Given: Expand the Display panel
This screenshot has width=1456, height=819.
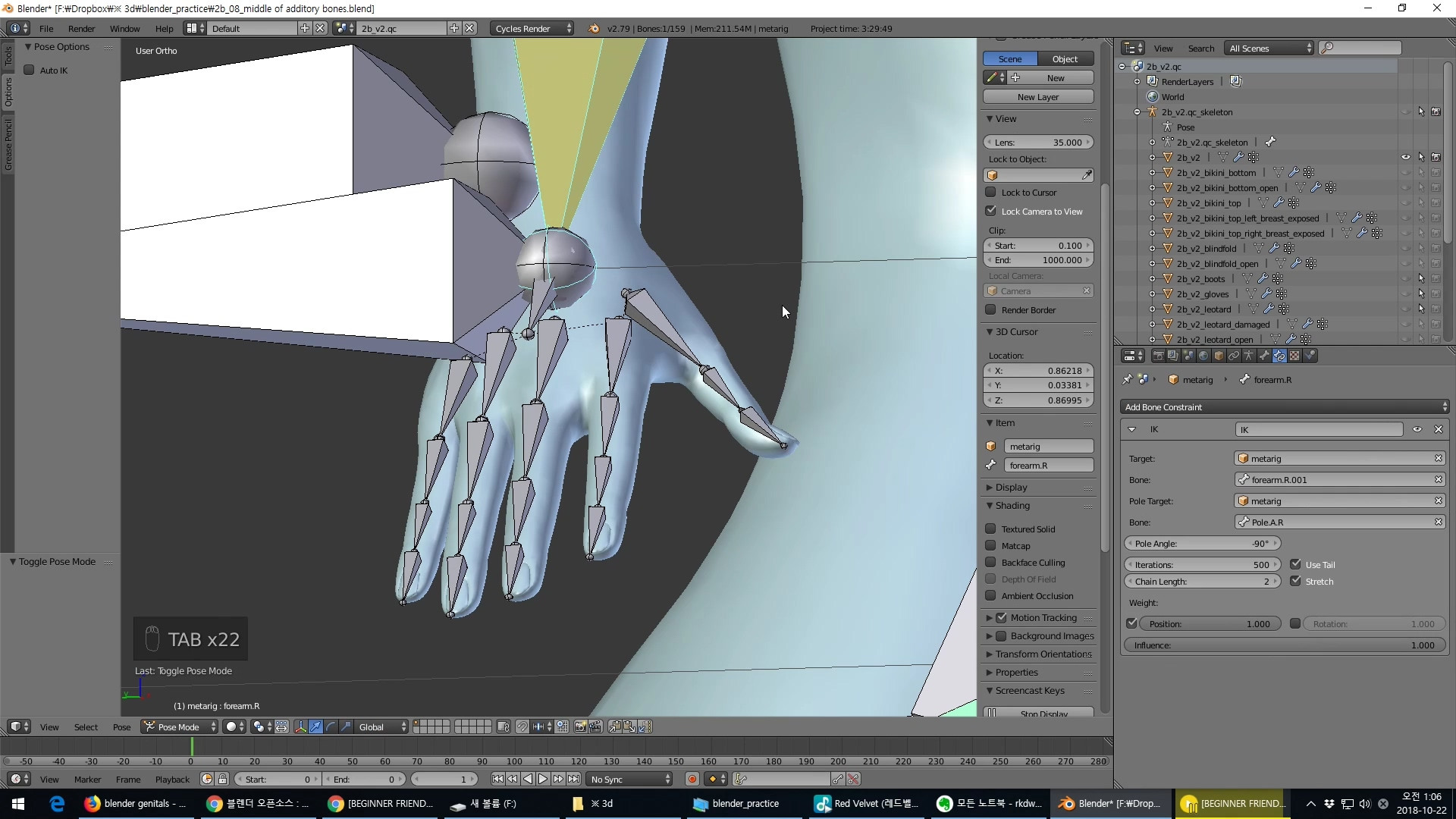Looking at the screenshot, I should tap(1011, 487).
